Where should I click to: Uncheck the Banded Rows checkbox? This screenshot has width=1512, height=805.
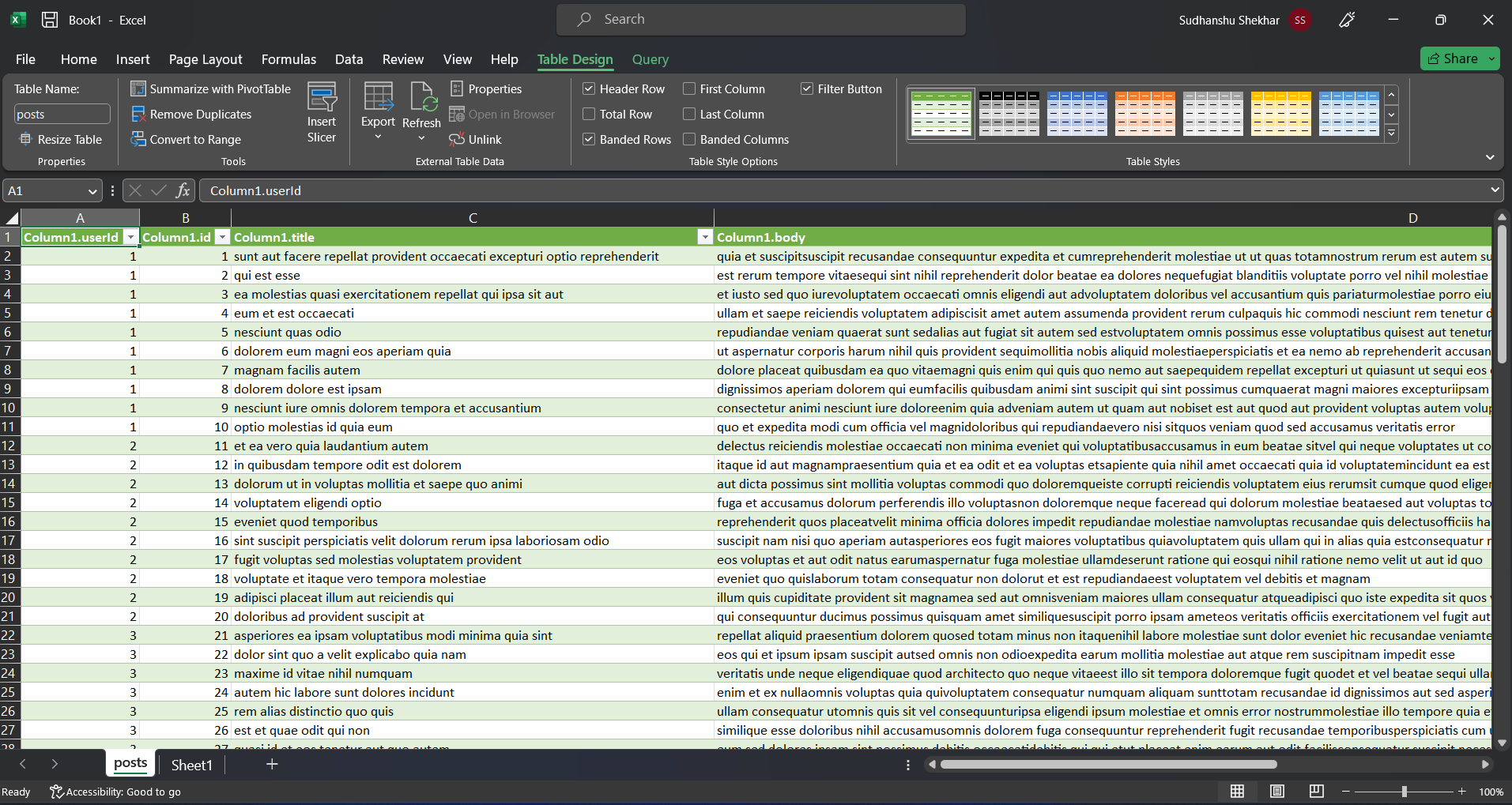[x=589, y=140]
